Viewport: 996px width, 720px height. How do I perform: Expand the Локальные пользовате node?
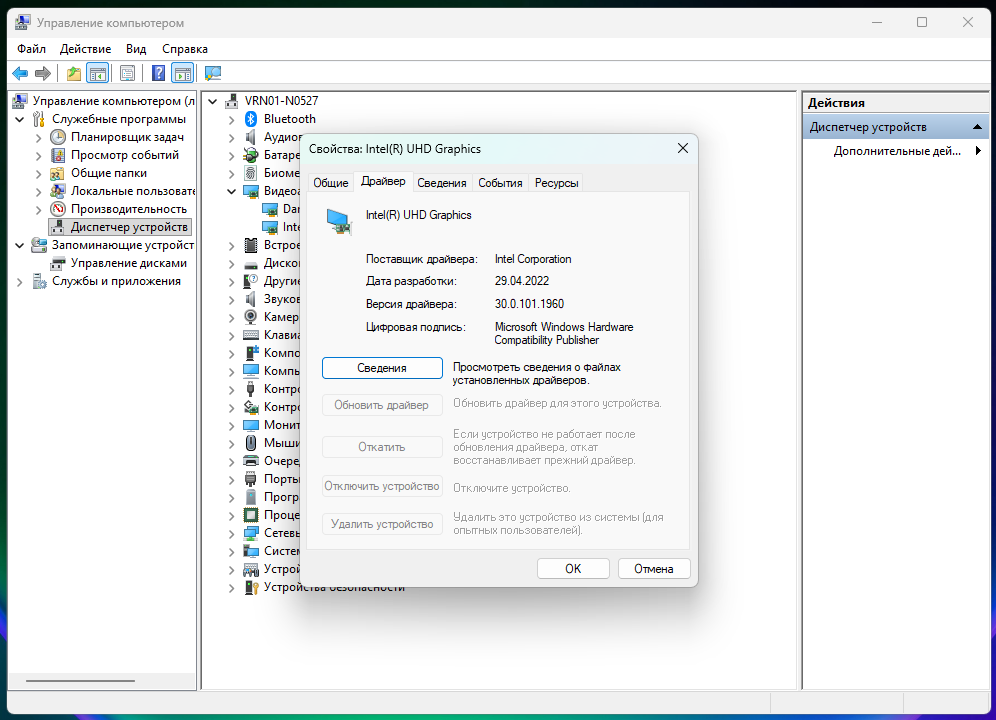coord(39,191)
